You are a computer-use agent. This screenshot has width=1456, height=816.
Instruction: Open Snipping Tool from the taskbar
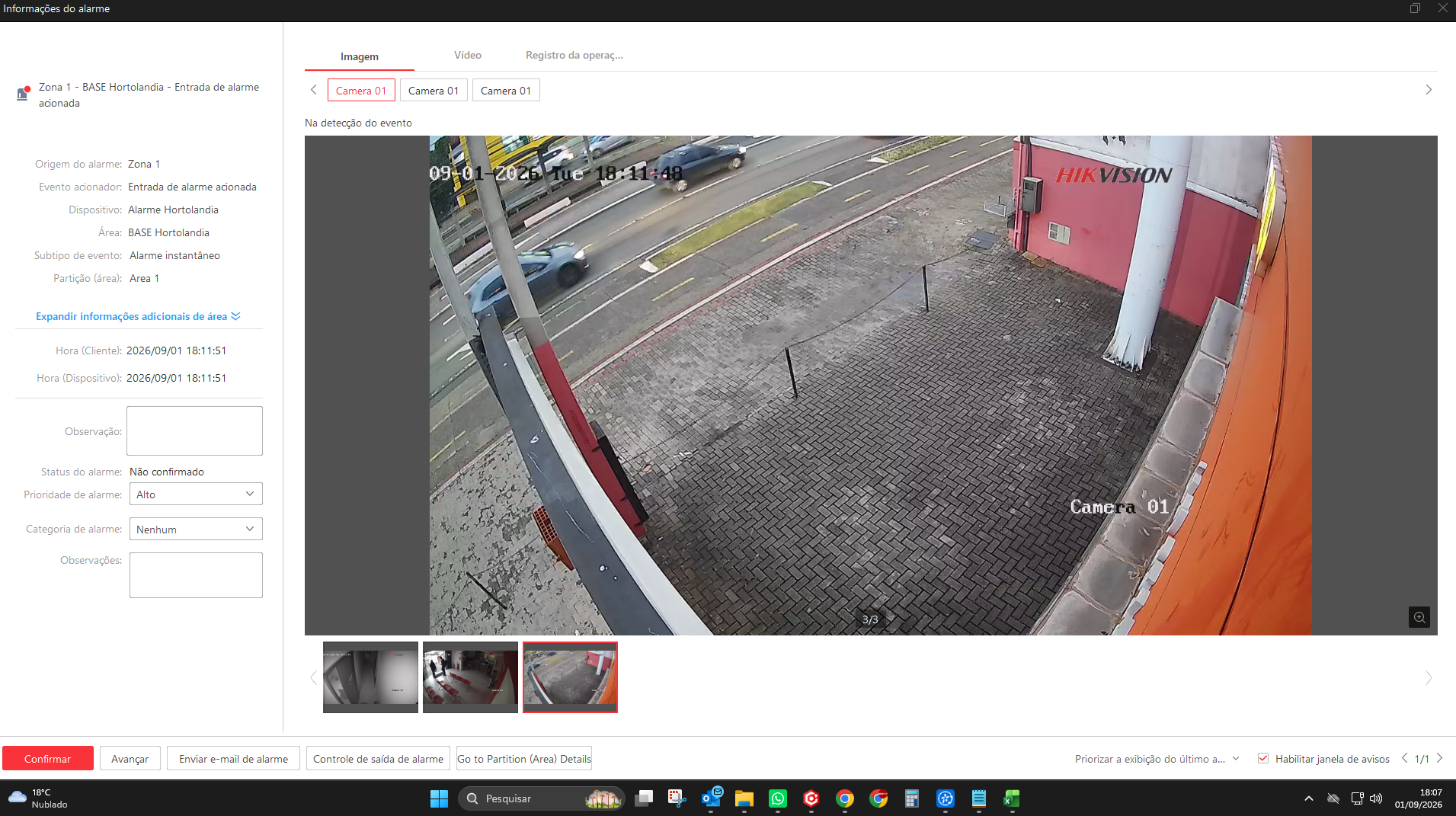tap(677, 798)
